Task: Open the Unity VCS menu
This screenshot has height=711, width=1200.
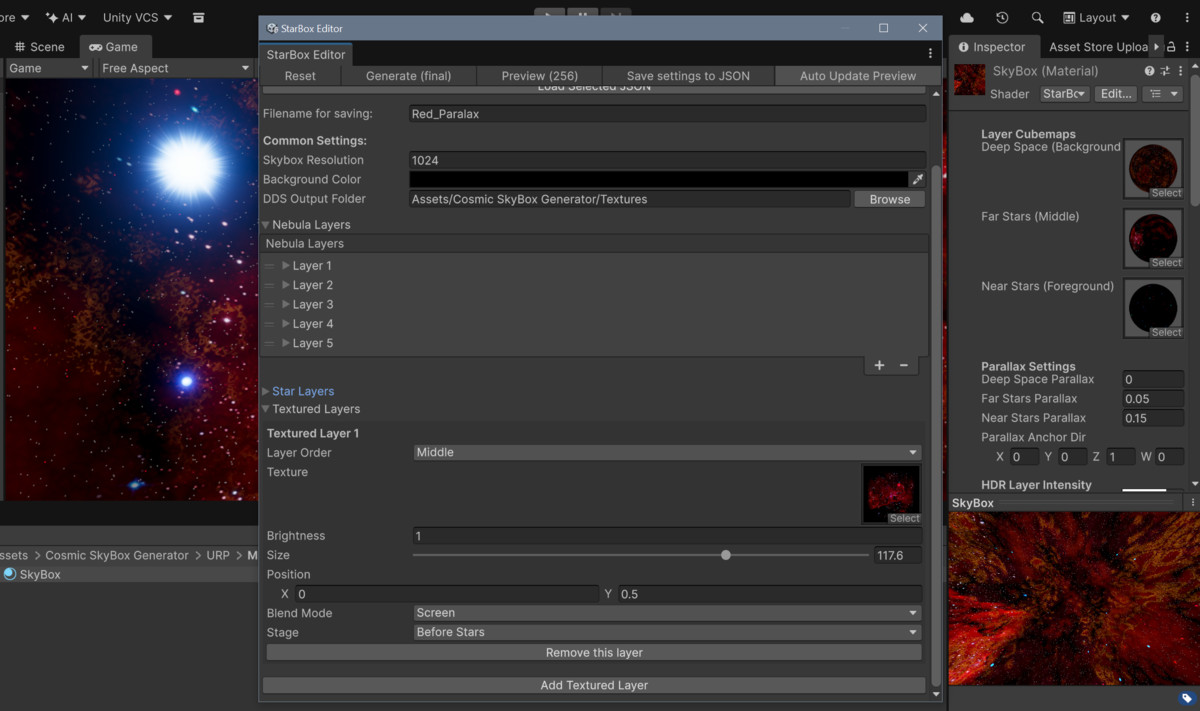Action: [x=137, y=18]
